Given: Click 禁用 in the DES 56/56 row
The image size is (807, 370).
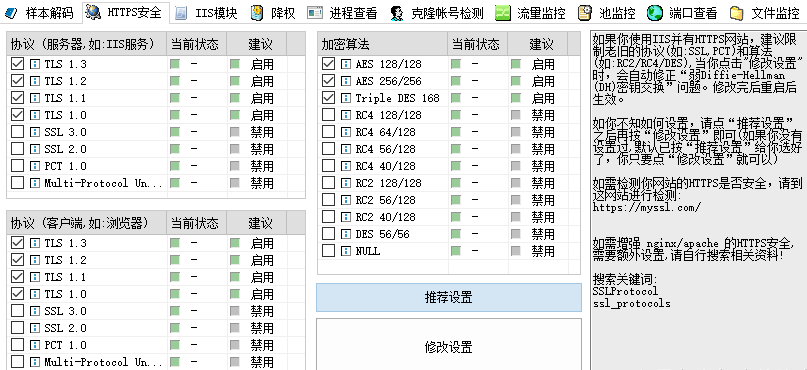Looking at the screenshot, I should [x=543, y=234].
